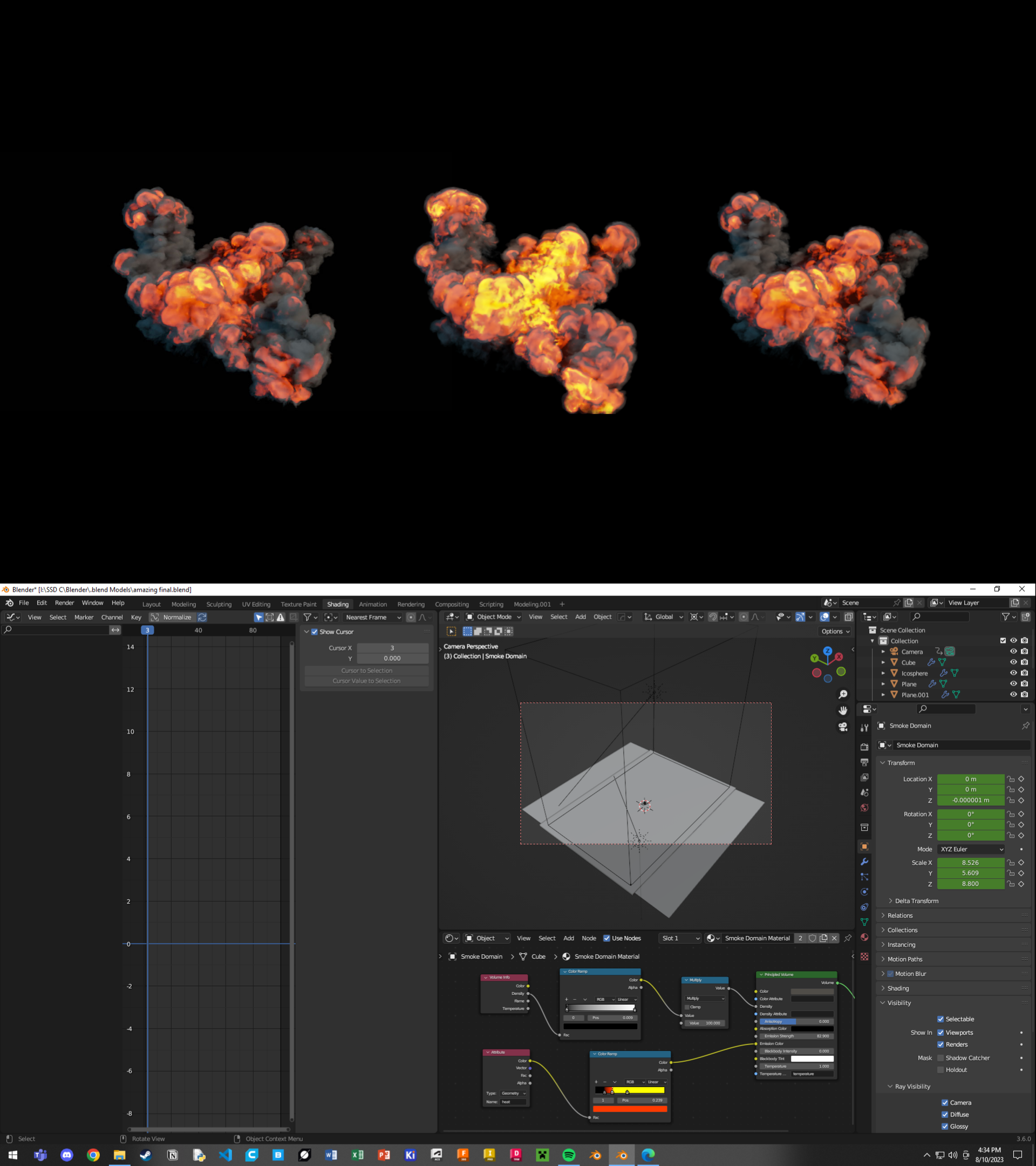Switch to the Compositing workspace tab
Viewport: 1036px width, 1166px height.
coord(452,604)
